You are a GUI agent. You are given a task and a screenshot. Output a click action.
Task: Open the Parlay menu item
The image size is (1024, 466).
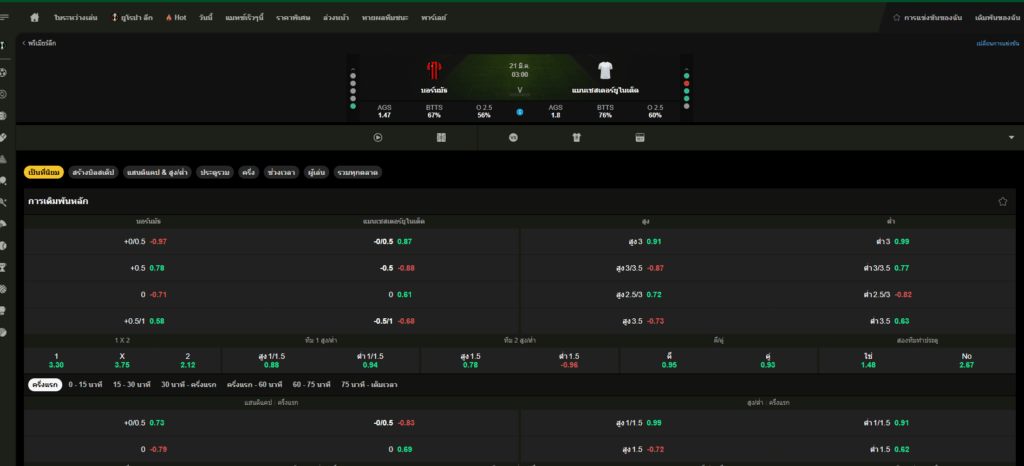click(x=434, y=18)
